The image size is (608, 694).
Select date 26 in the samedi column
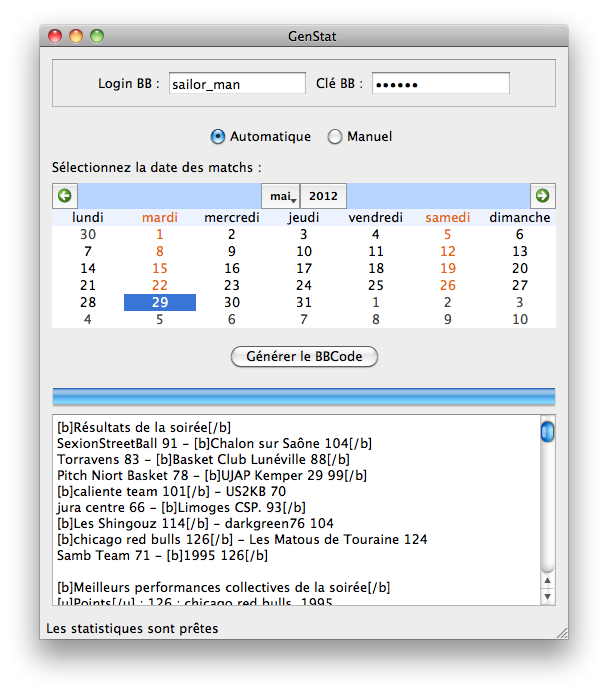pos(448,285)
